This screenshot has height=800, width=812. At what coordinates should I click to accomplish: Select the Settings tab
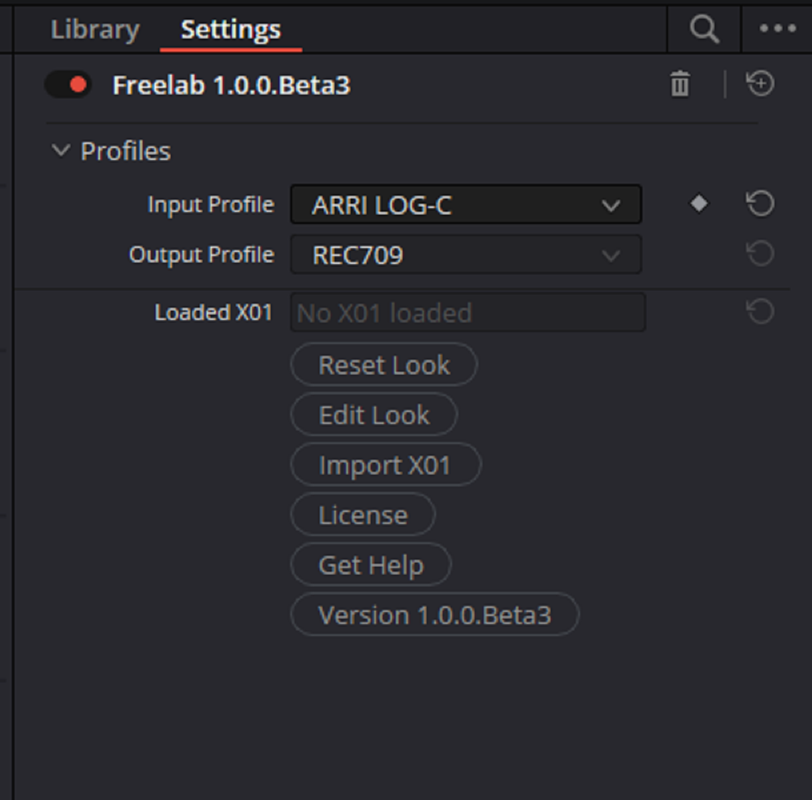[x=230, y=29]
